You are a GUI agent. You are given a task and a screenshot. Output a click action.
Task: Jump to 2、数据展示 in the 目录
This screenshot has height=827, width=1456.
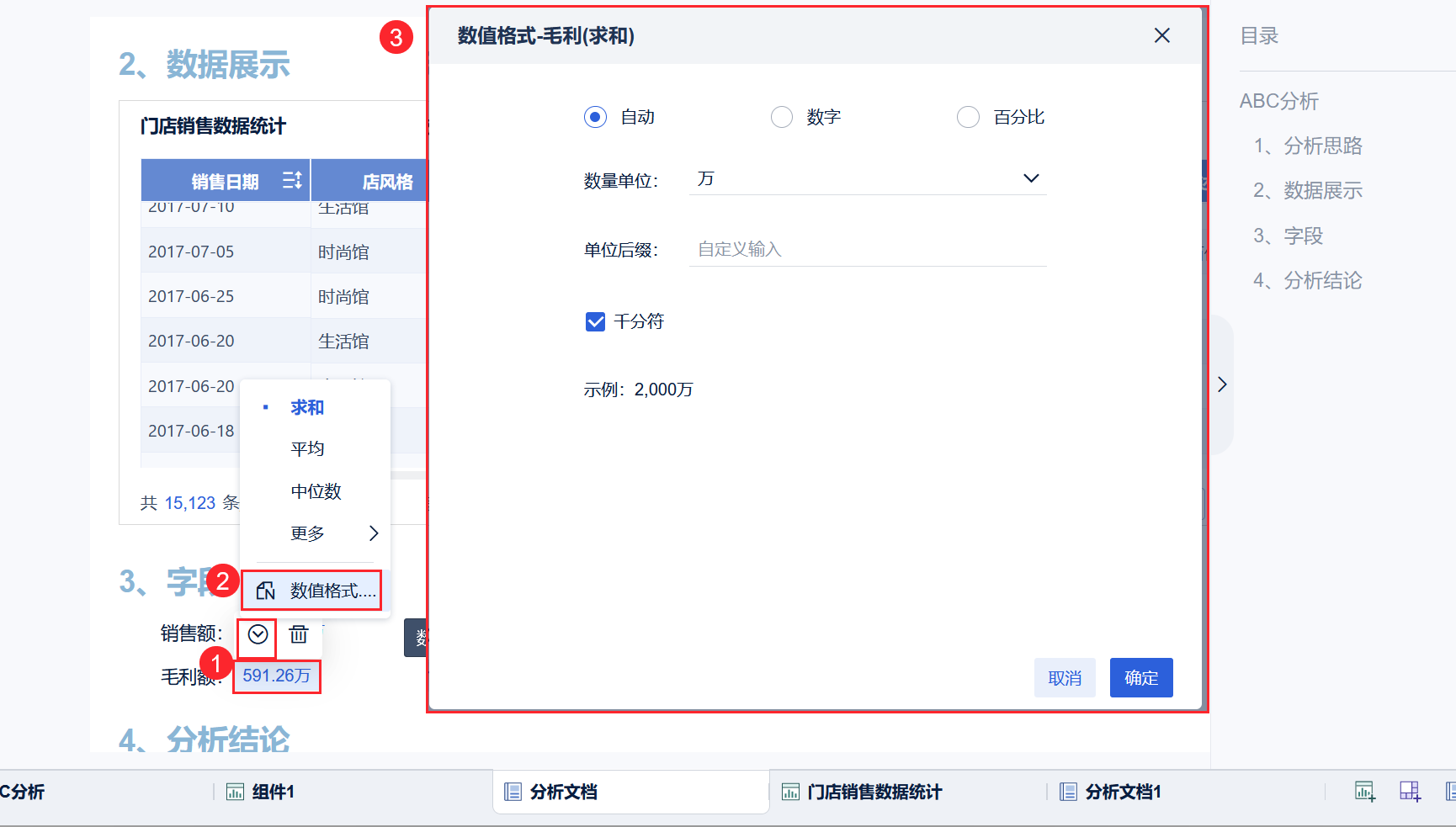[x=1308, y=190]
